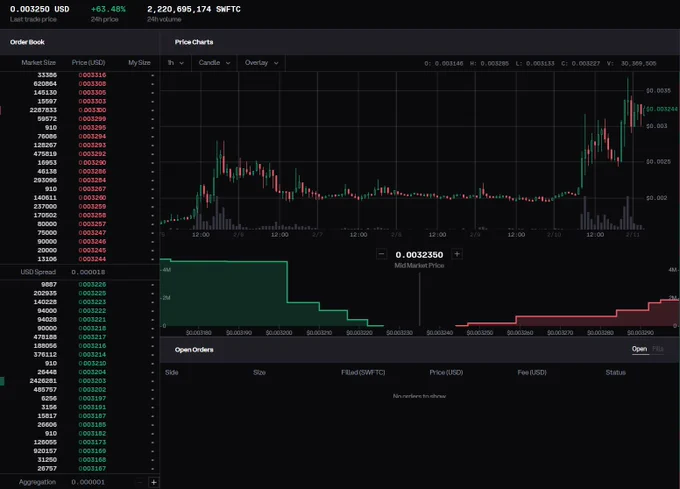Click the last trade price 0.003250 USD
This screenshot has height=489, width=680.
coord(39,9)
